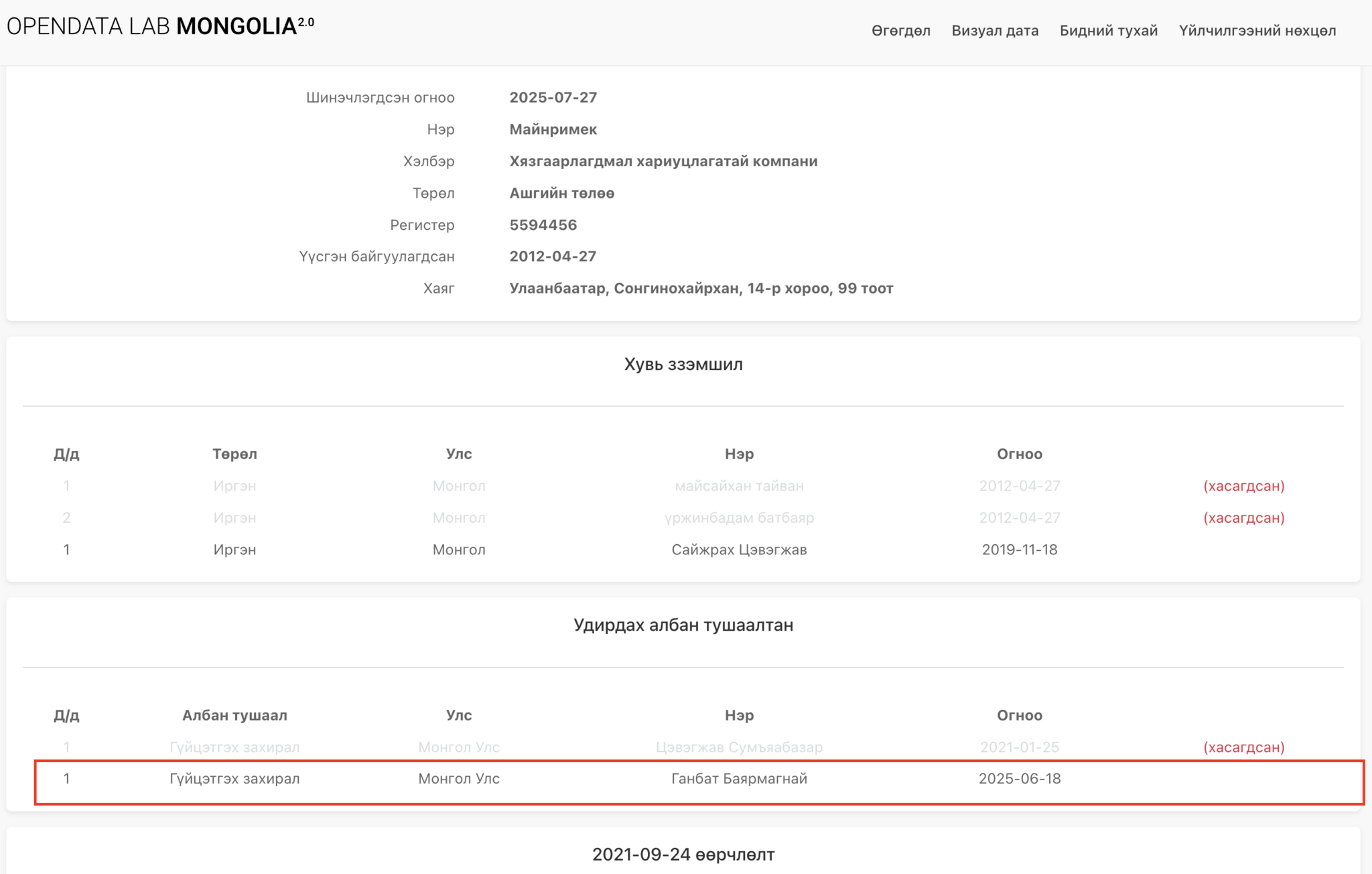
Task: Click the company name Майнримек
Action: pyautogui.click(x=553, y=129)
